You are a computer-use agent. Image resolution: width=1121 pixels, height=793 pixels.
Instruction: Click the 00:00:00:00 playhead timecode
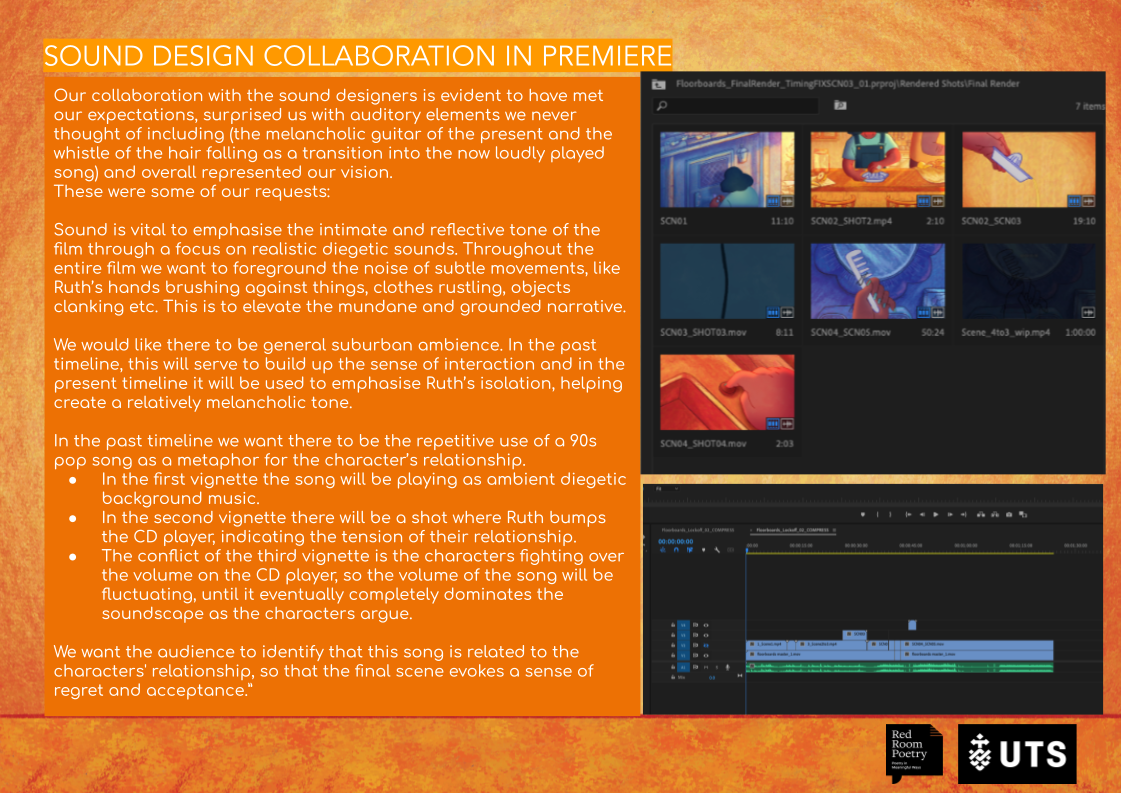point(676,541)
